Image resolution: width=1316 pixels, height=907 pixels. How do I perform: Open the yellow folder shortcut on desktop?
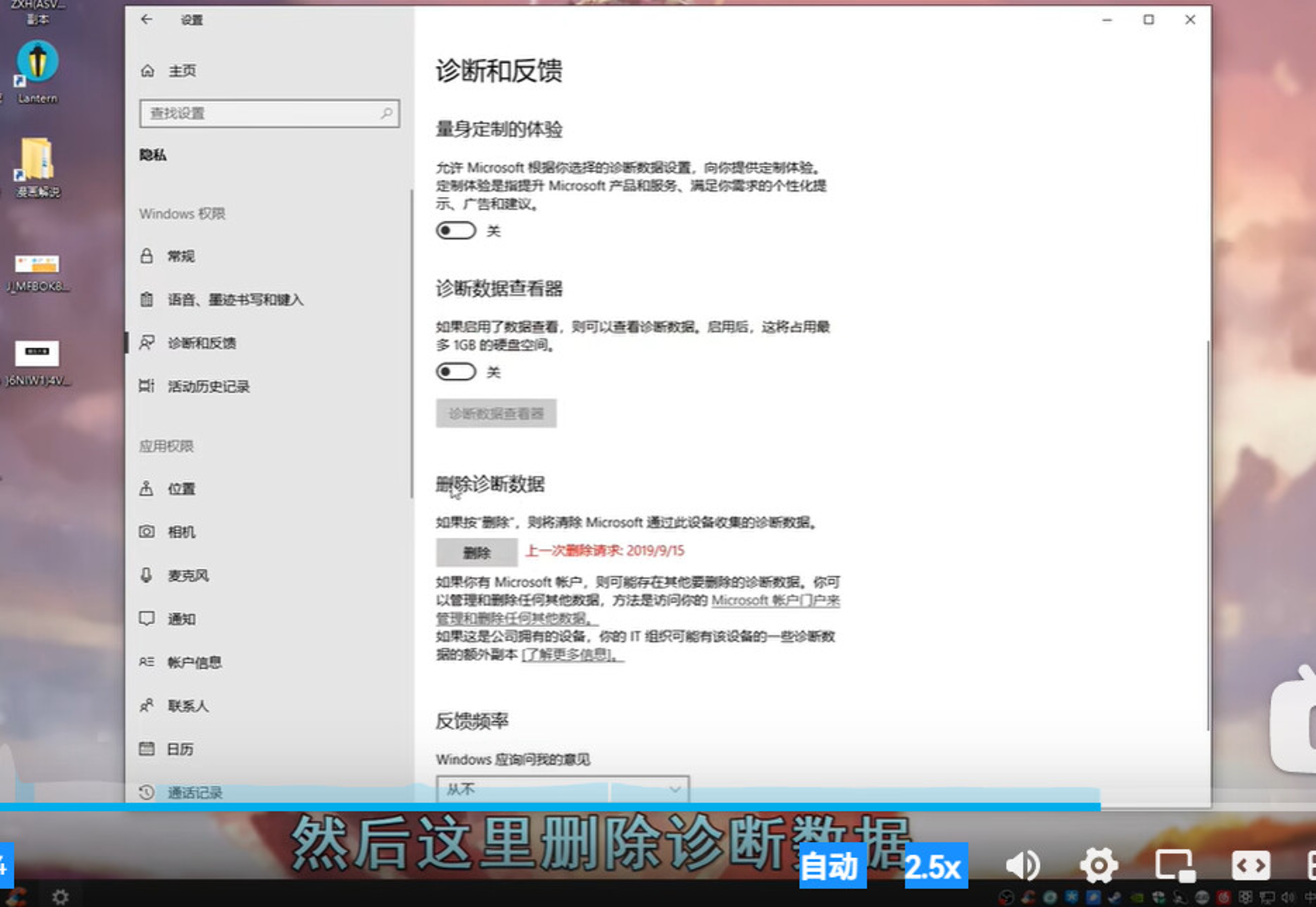coord(38,167)
